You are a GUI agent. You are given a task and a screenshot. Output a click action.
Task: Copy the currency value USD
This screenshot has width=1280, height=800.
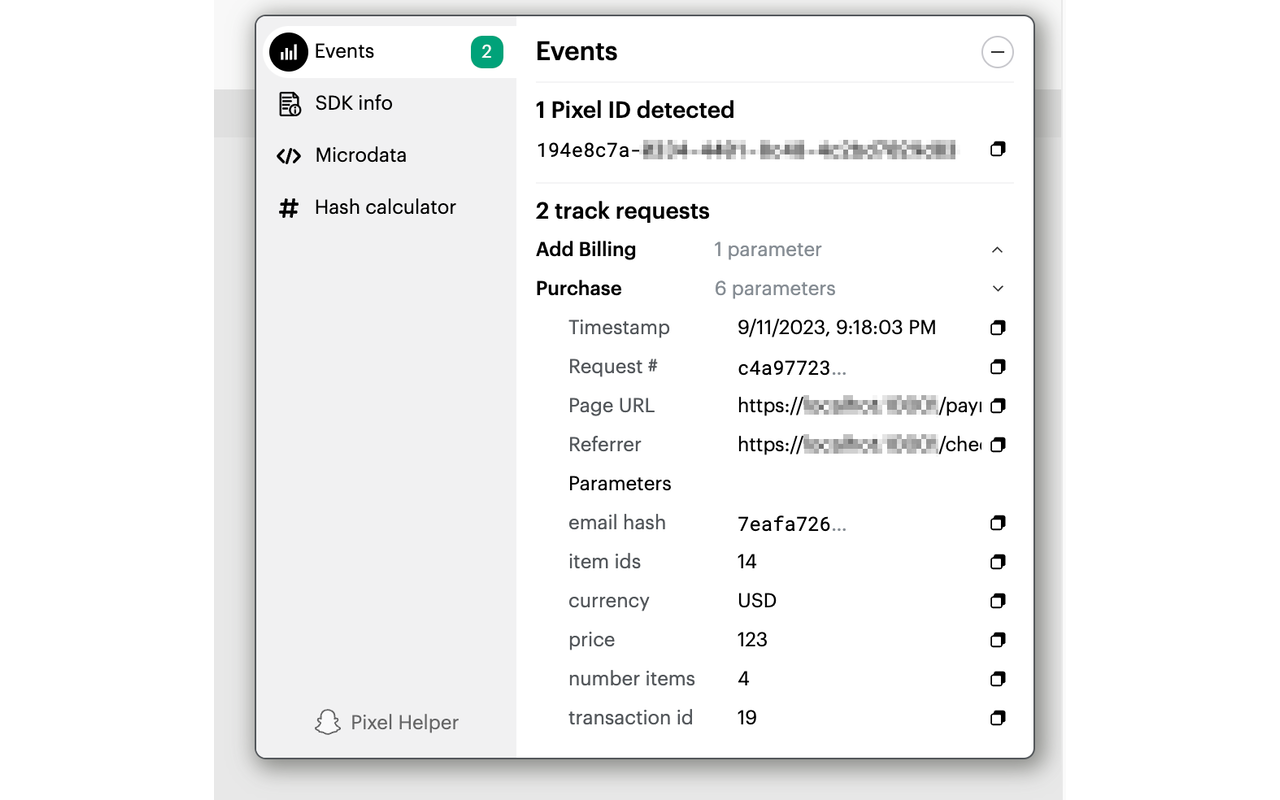coord(997,601)
